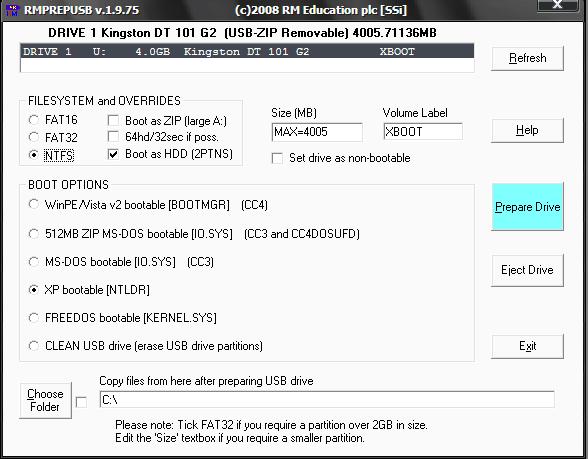Image resolution: width=588 pixels, height=459 pixels.
Task: Choose 512MB ZIP MS-DOS bootable option
Action: tap(34, 234)
